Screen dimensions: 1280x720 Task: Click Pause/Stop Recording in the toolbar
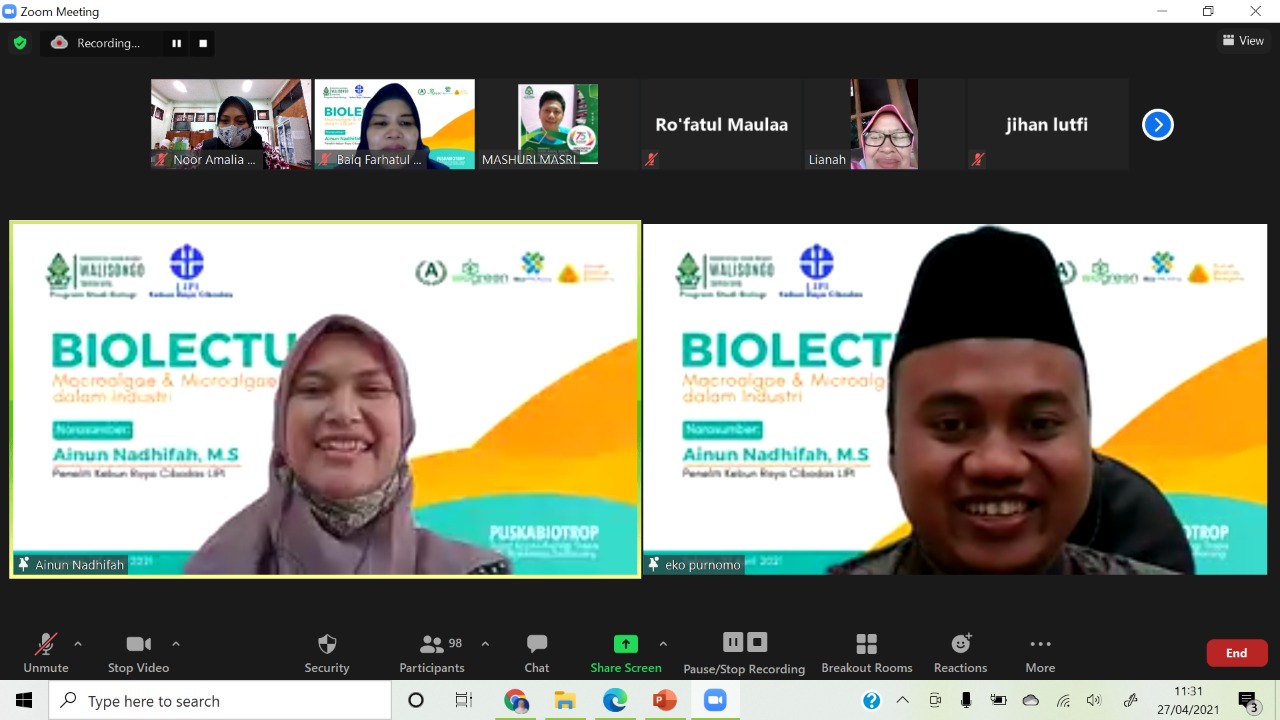pyautogui.click(x=744, y=653)
